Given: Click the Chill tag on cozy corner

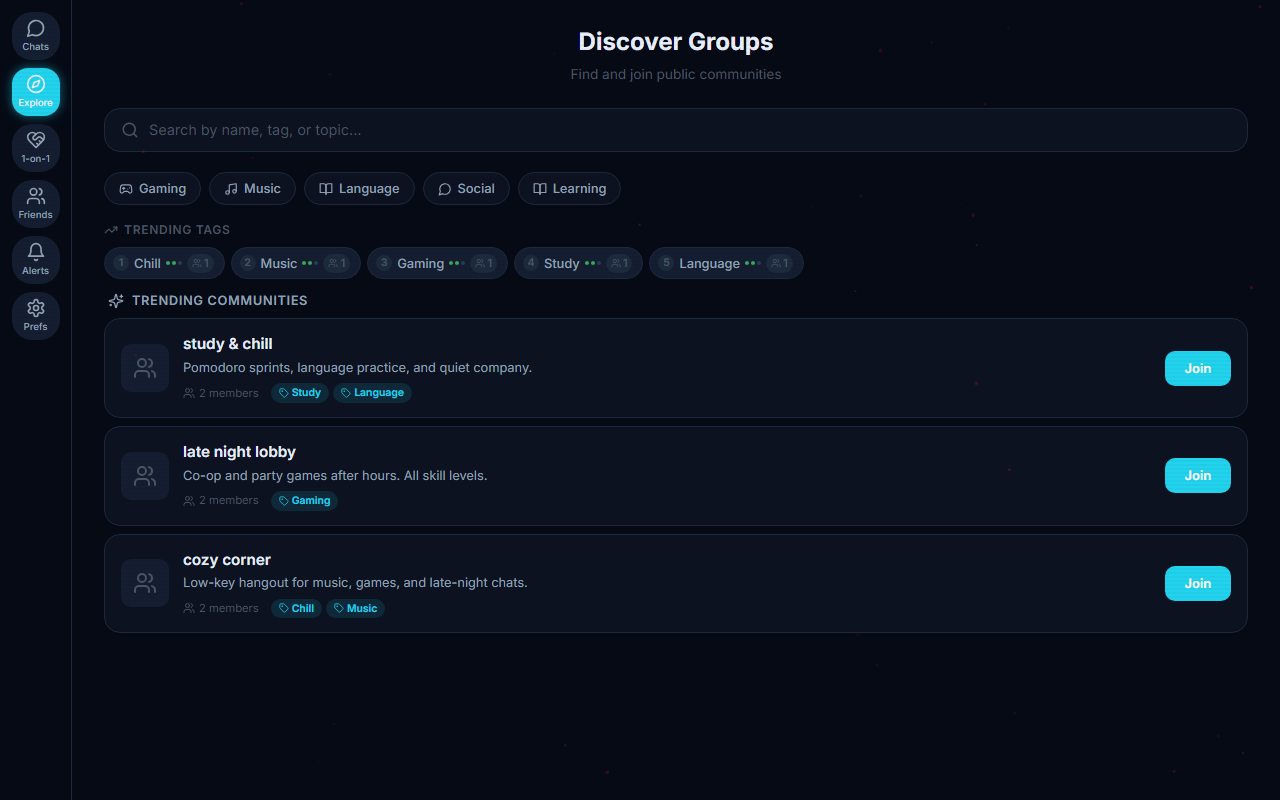Looking at the screenshot, I should tap(296, 608).
